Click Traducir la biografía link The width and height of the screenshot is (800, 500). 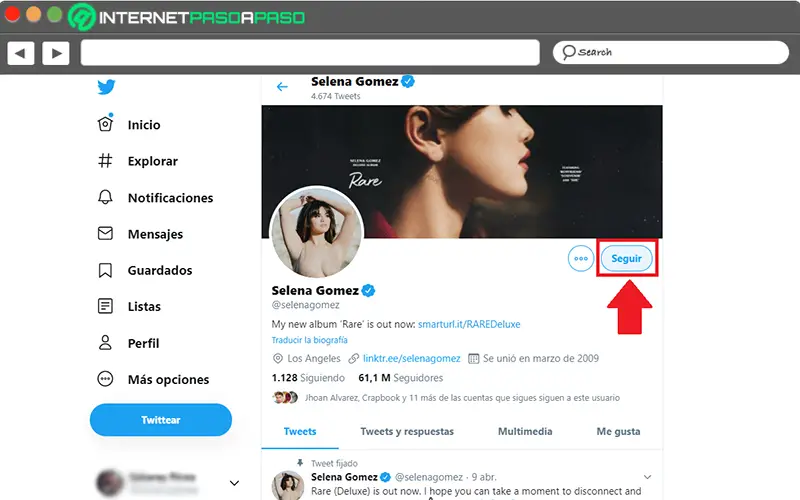click(309, 340)
